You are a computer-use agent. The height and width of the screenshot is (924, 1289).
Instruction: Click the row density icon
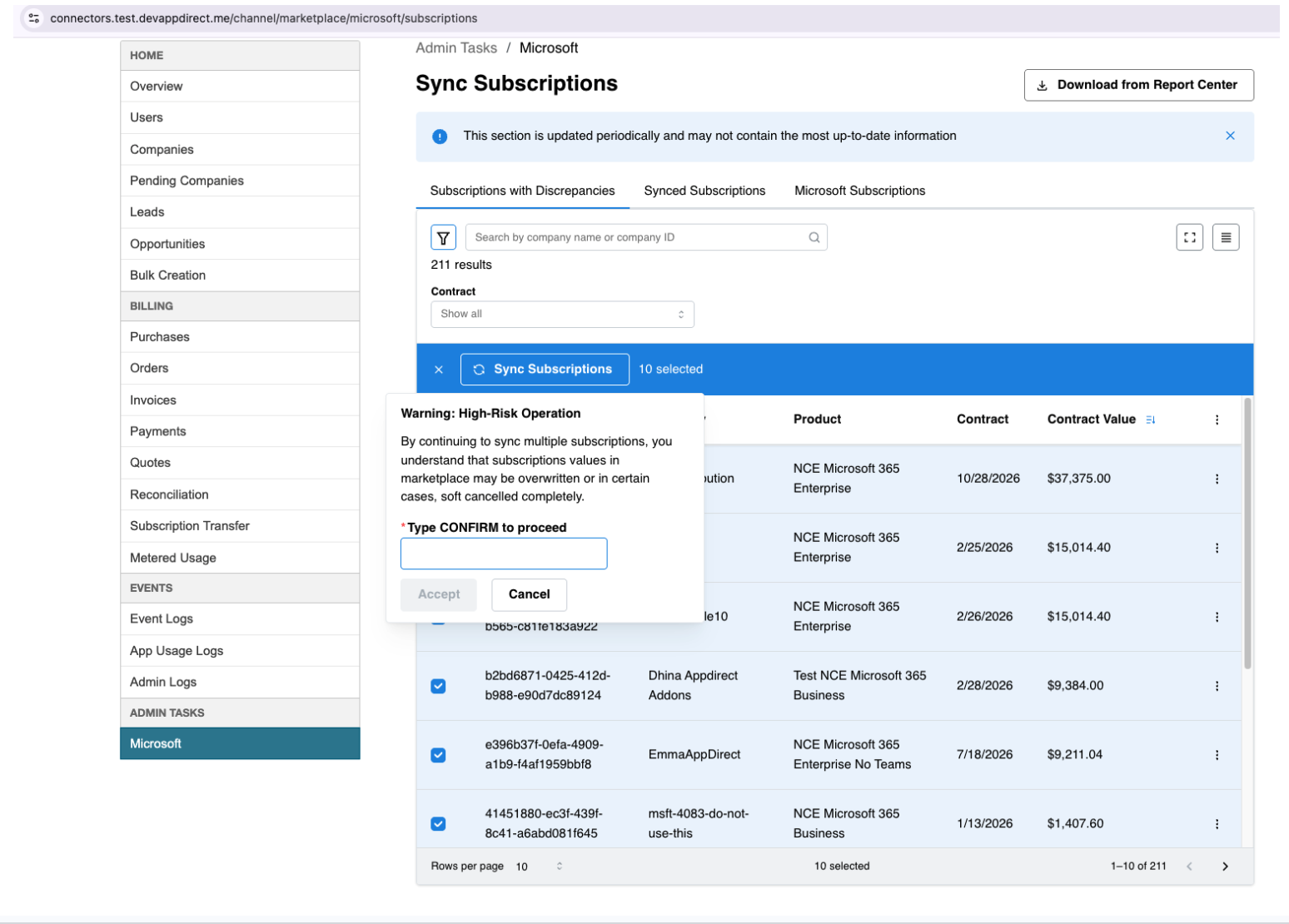[x=1225, y=237]
